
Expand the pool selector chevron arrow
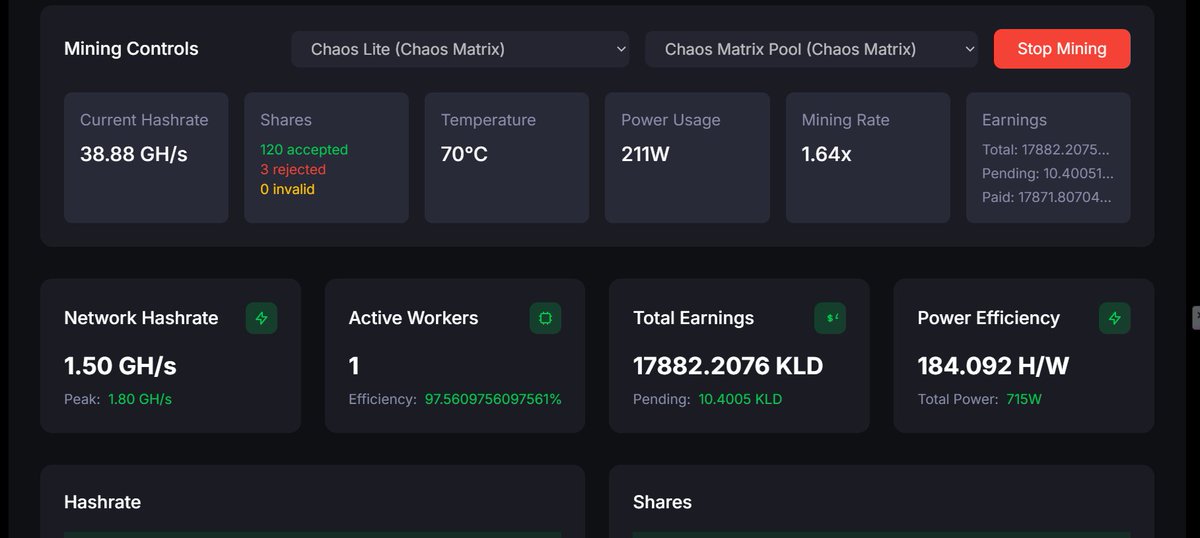(x=968, y=48)
